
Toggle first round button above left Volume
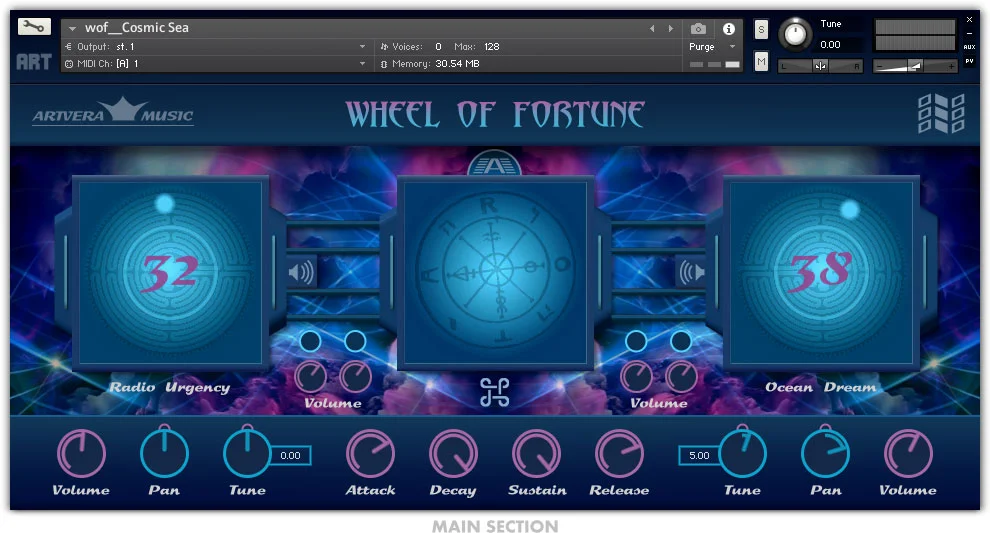[x=310, y=341]
